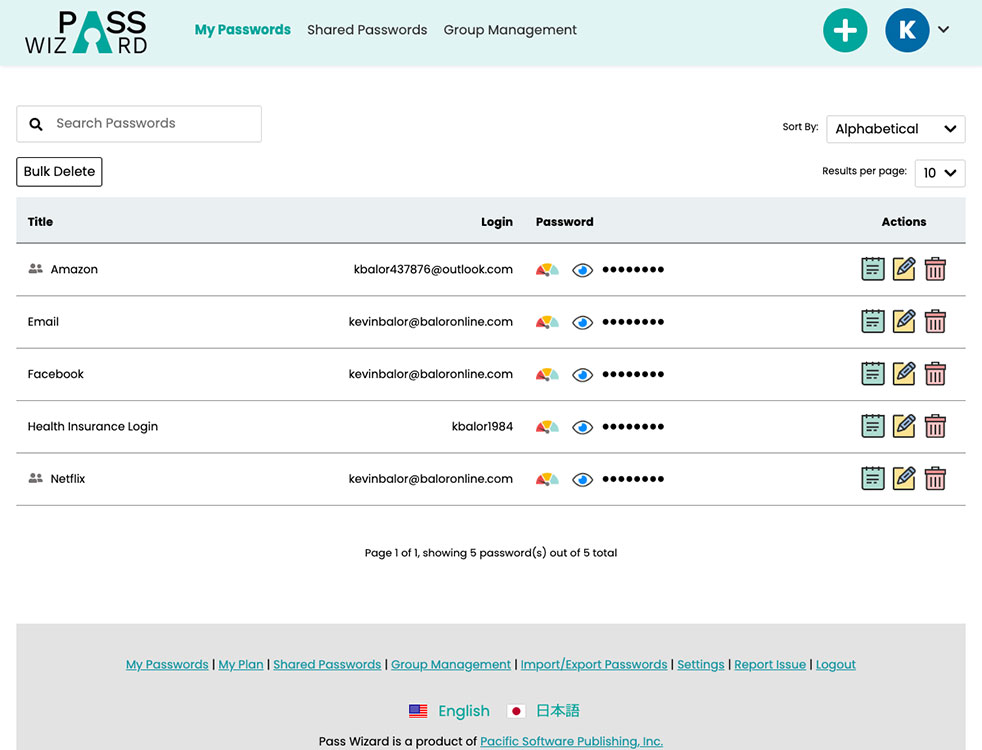This screenshot has width=982, height=750.
Task: Check Health Insurance Login strength gauge
Action: [x=547, y=427]
